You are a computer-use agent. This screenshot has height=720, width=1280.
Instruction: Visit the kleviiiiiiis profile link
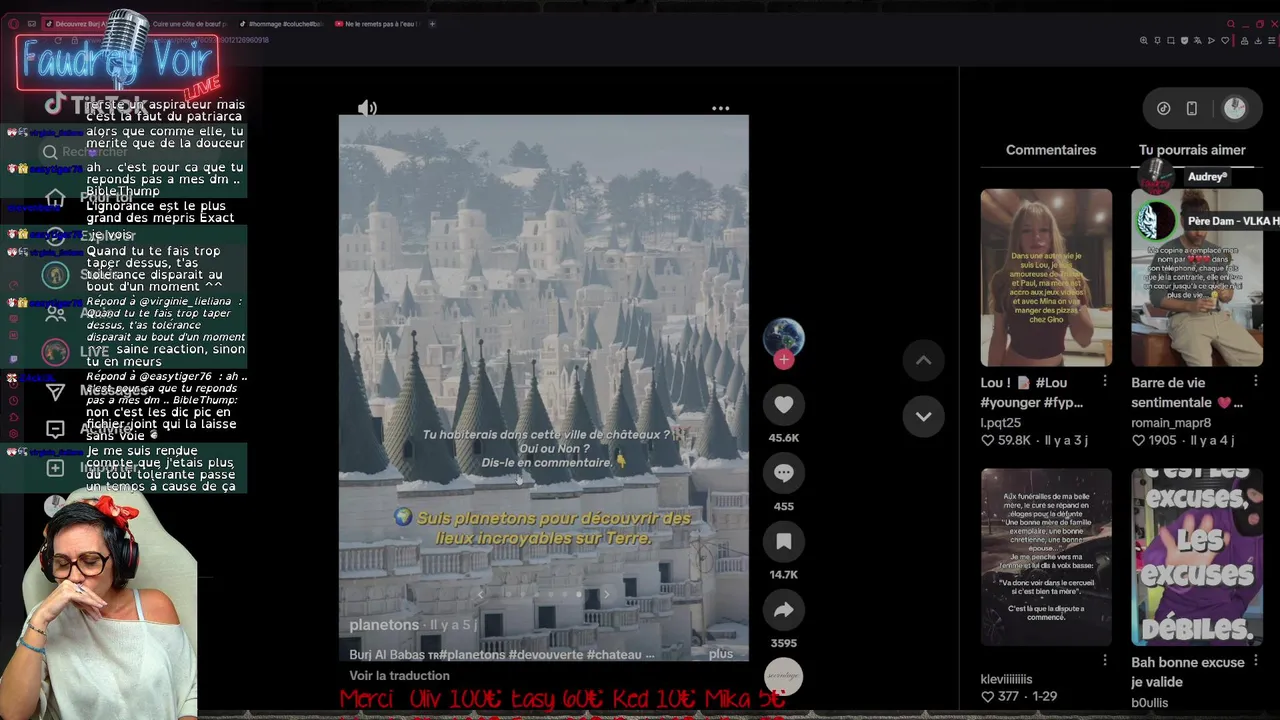tap(1006, 679)
